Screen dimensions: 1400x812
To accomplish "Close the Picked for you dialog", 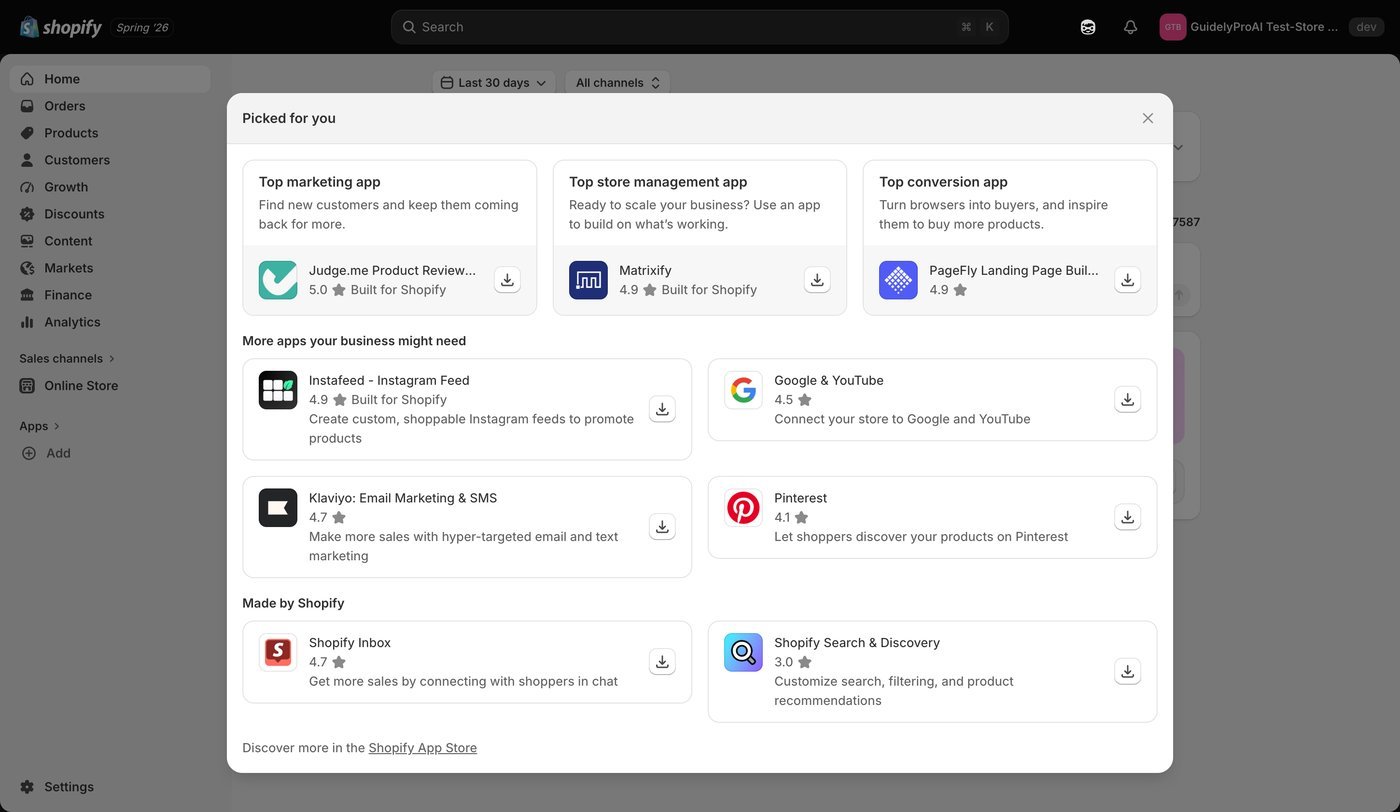I will click(x=1148, y=118).
